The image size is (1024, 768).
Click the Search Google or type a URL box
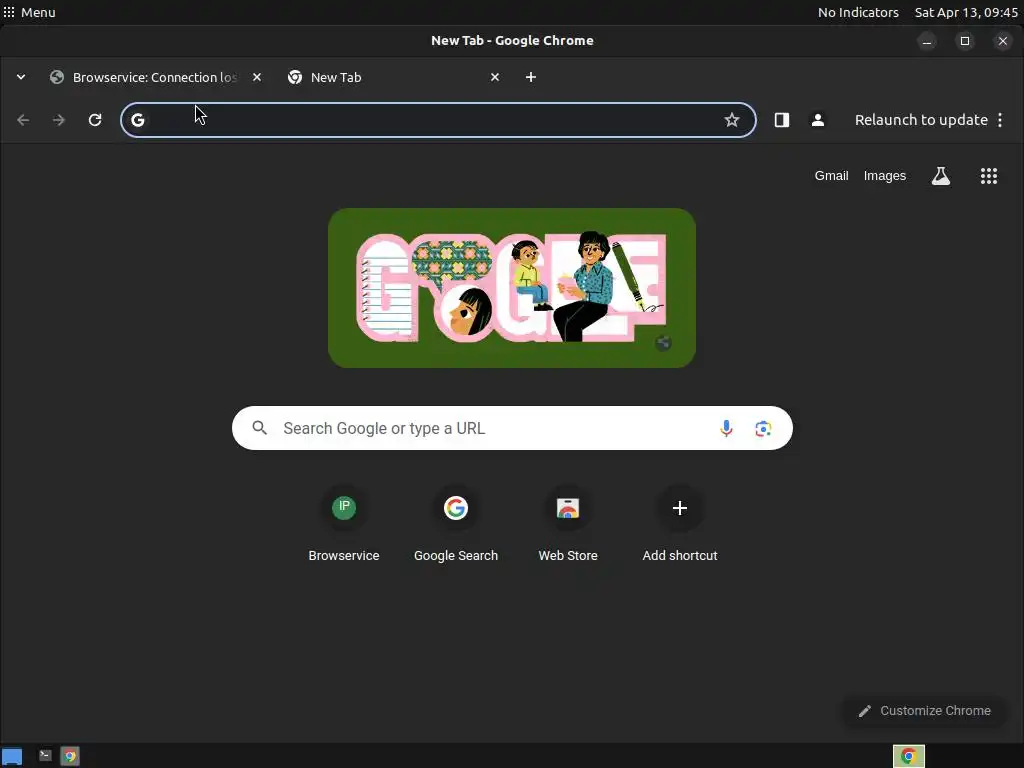pyautogui.click(x=512, y=428)
